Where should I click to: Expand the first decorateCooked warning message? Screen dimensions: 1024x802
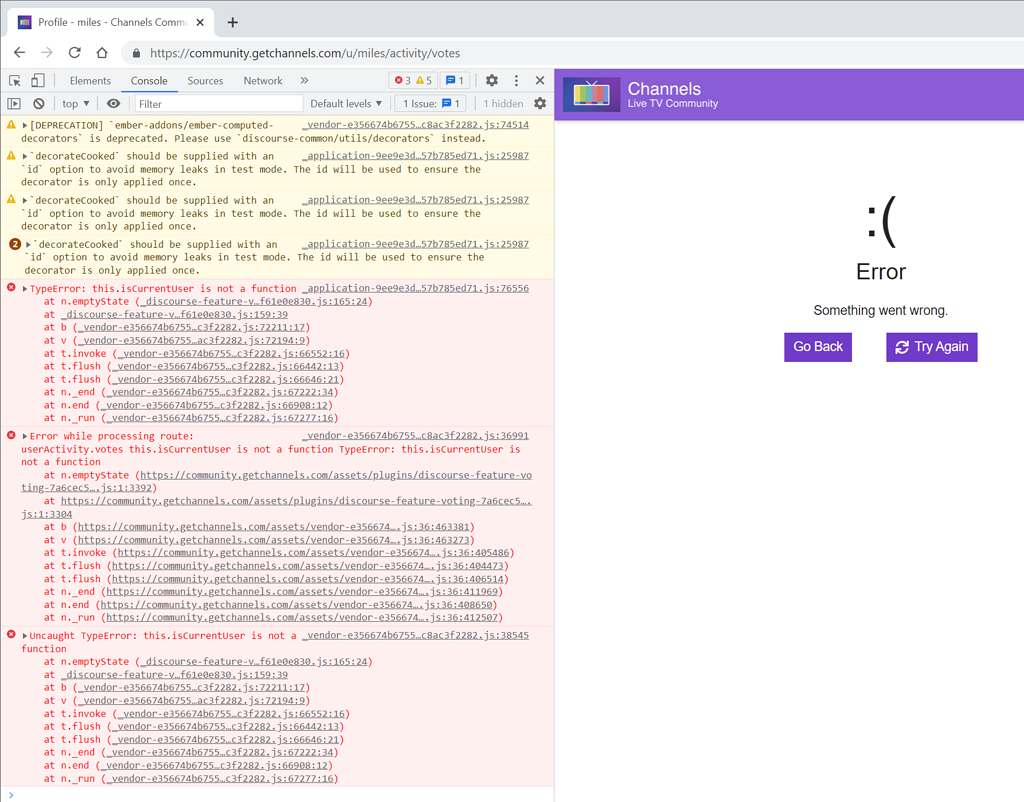point(25,156)
